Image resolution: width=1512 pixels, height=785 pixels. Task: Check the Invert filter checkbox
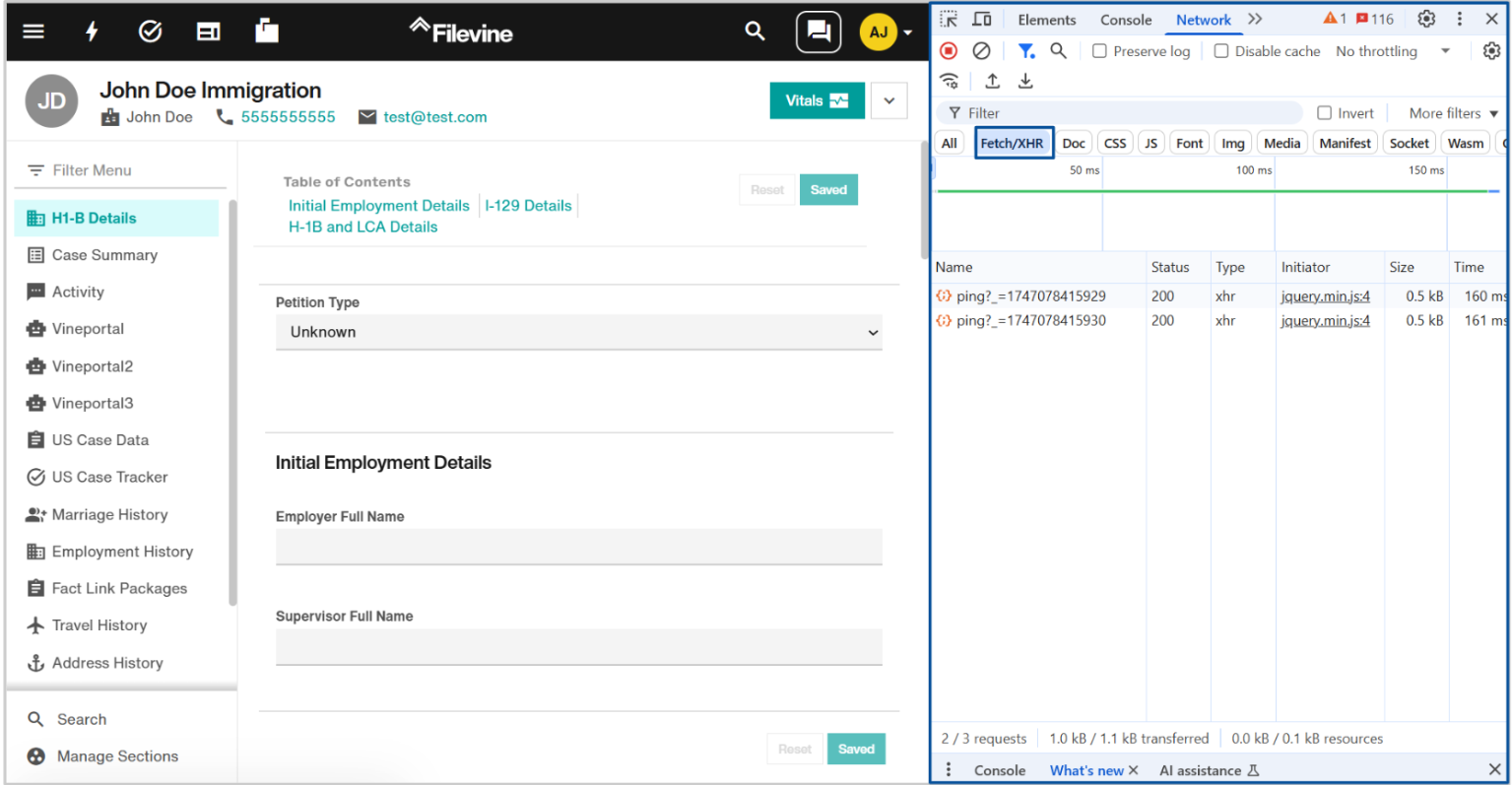tap(1325, 113)
